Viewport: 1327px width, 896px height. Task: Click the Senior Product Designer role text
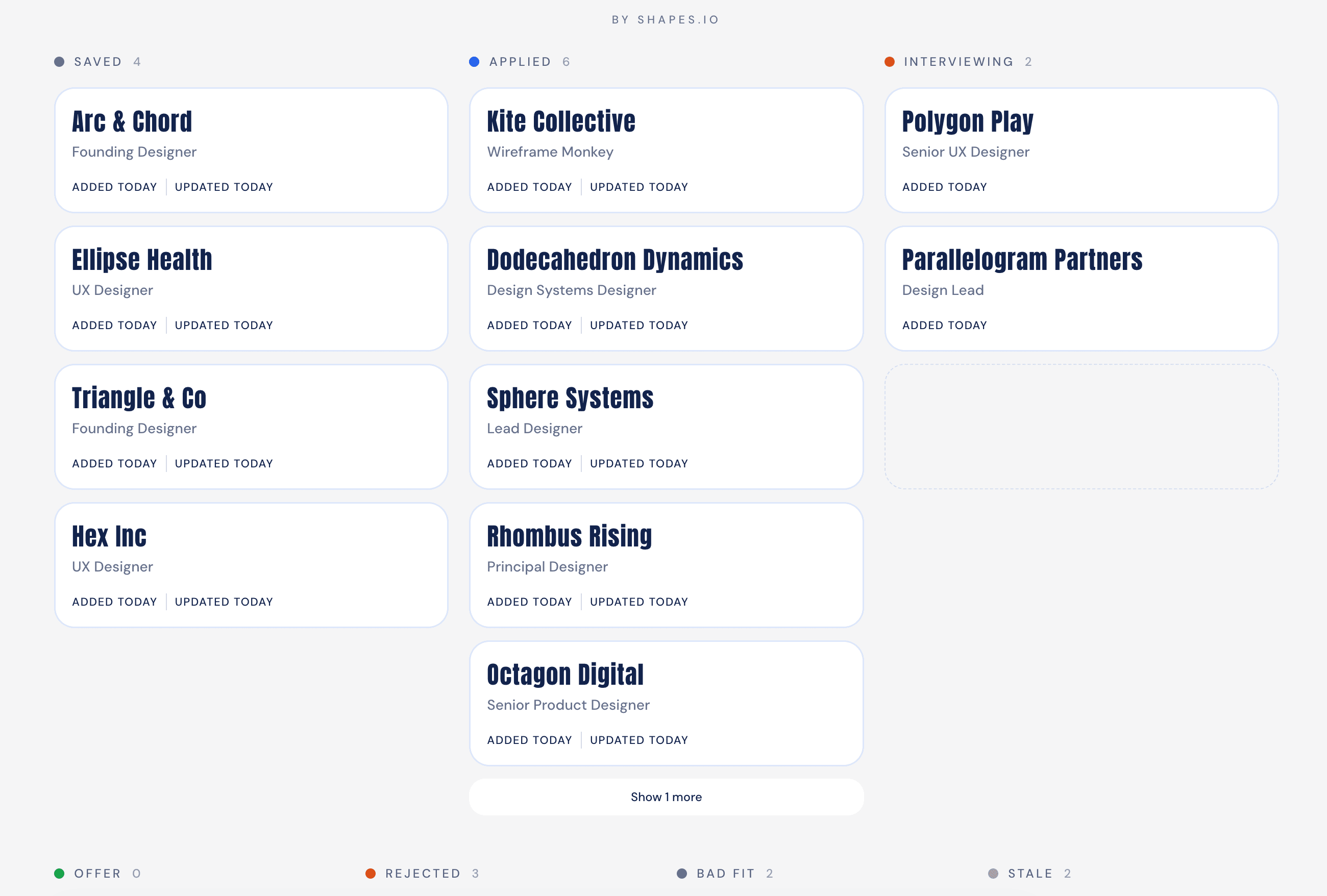(568, 705)
